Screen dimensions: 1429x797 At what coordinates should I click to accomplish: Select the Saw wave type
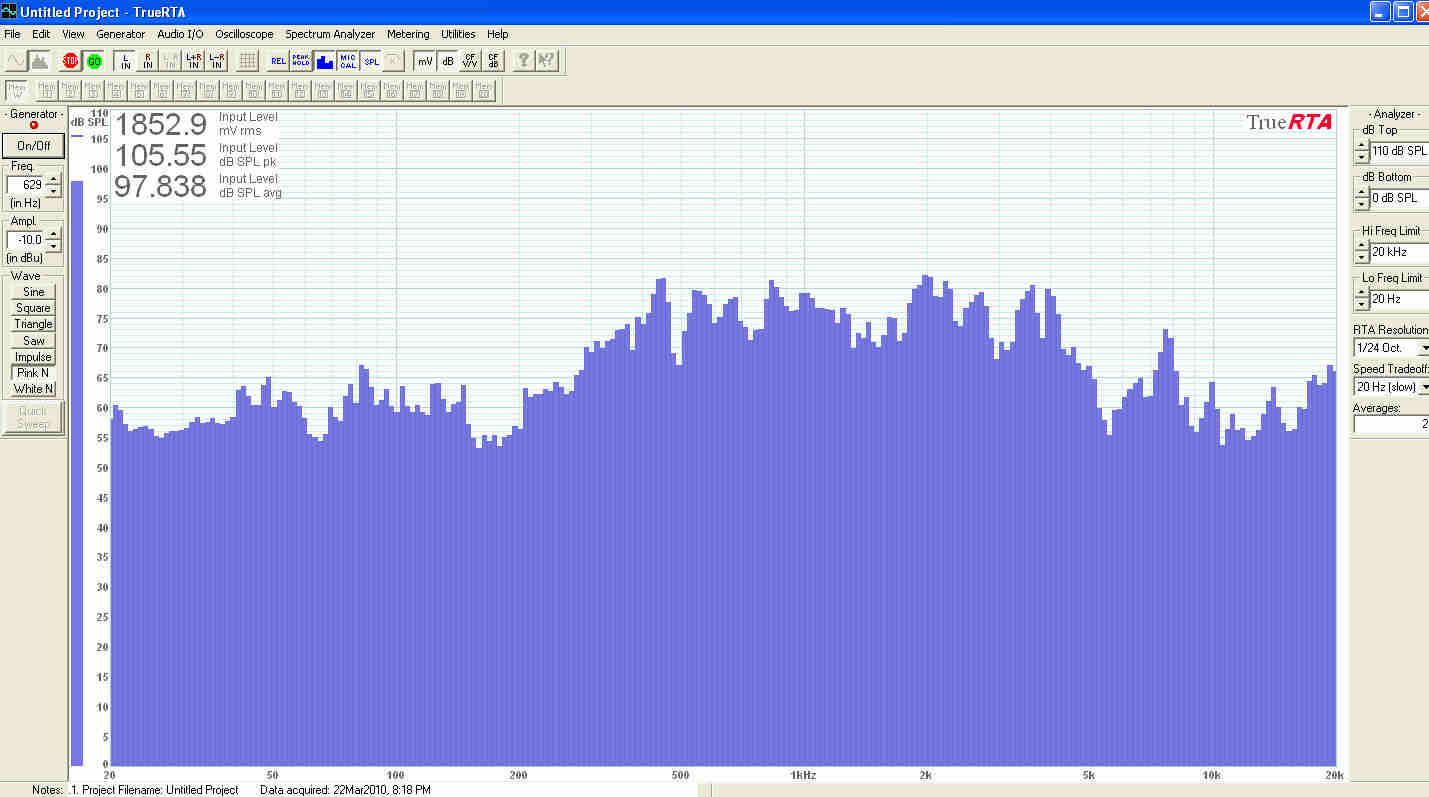(x=33, y=341)
